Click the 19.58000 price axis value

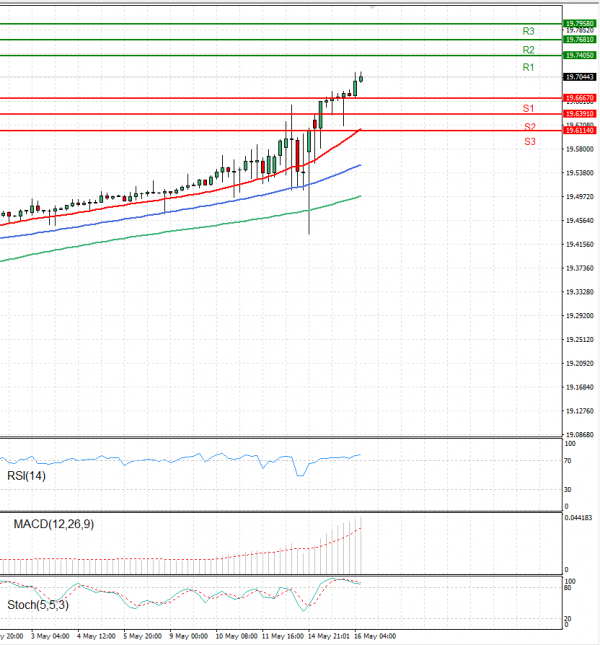point(580,149)
